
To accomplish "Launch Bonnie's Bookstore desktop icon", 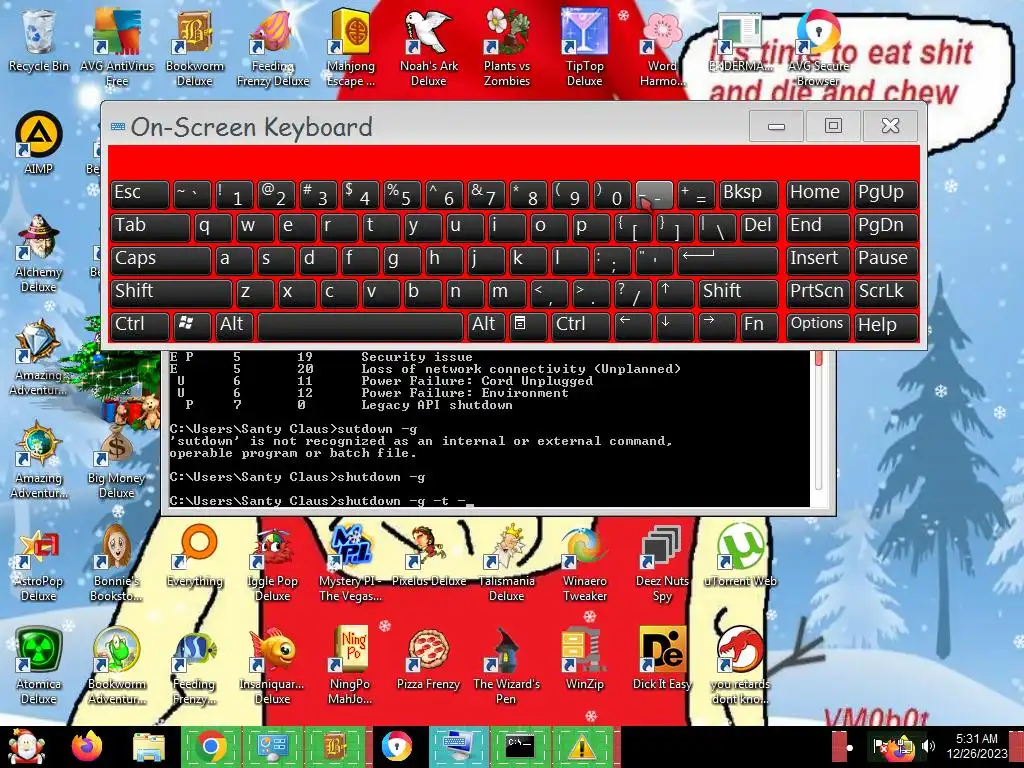I will 116,563.
